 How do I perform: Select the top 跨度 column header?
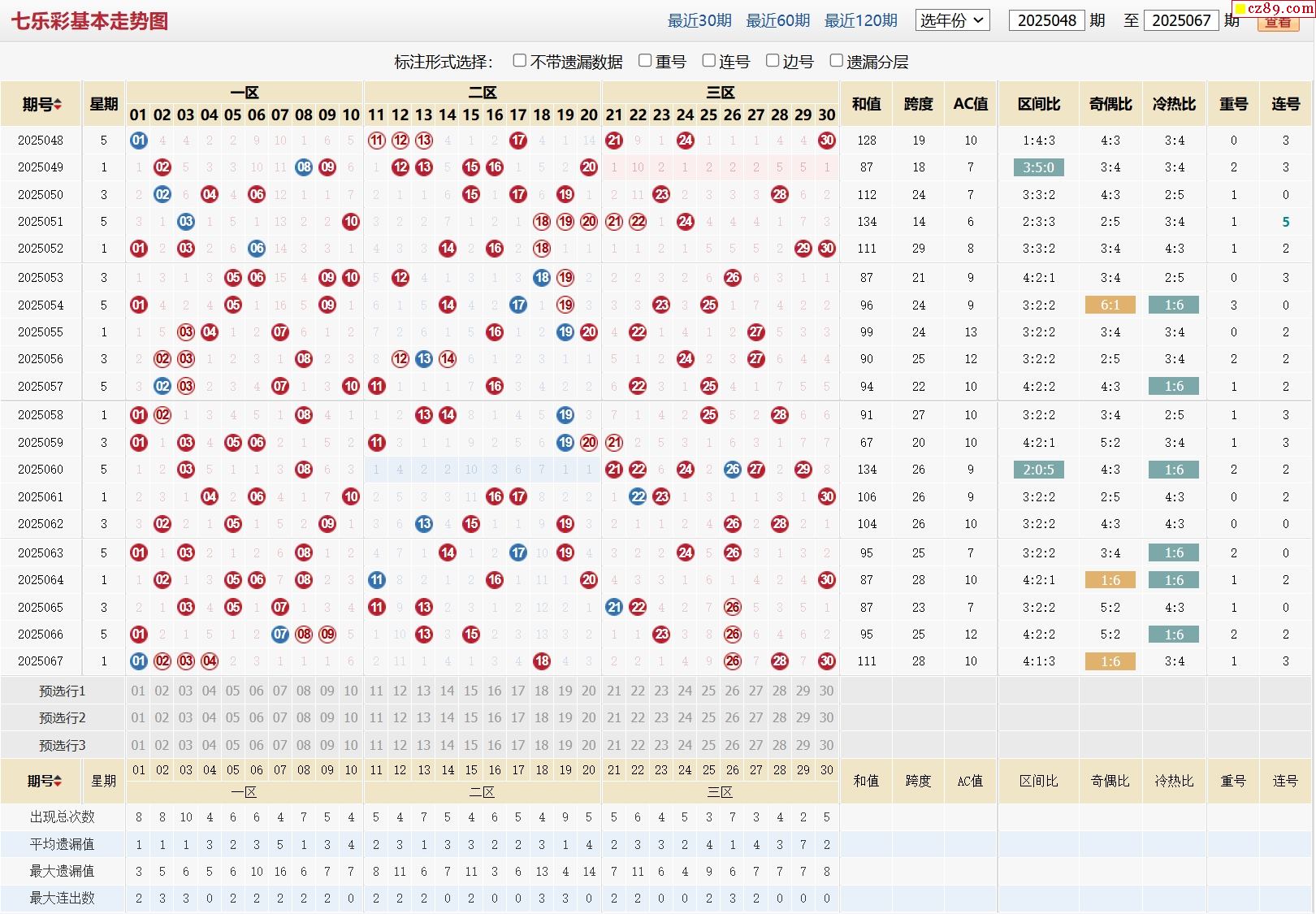click(919, 104)
